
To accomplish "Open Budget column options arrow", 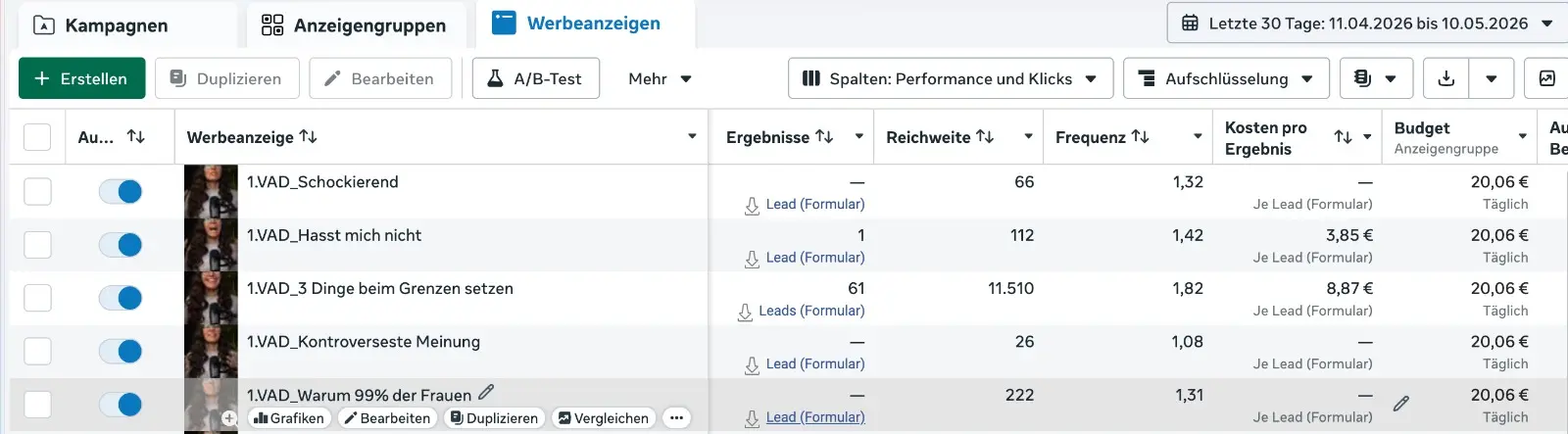I will [x=1523, y=137].
